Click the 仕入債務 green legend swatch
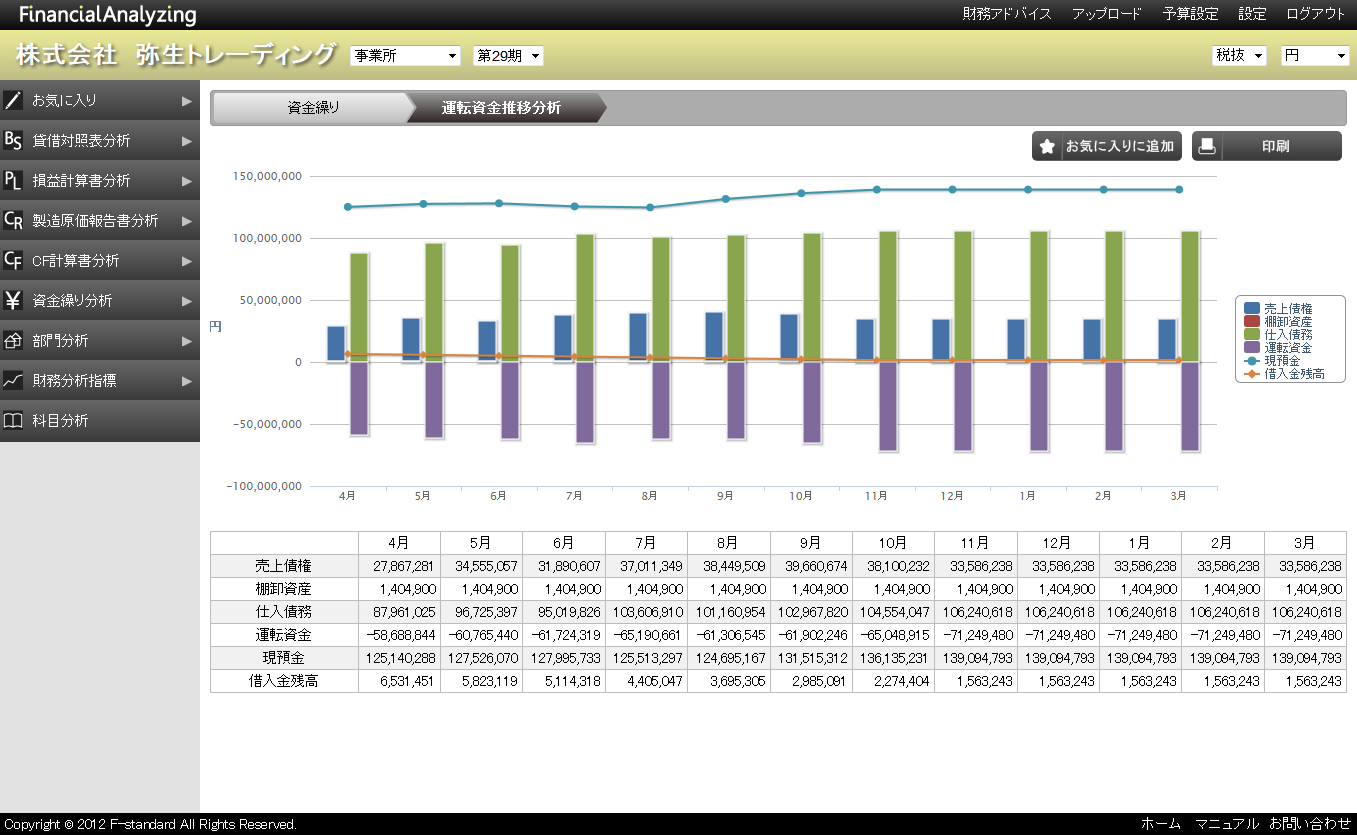This screenshot has width=1357, height=835. click(x=1251, y=335)
